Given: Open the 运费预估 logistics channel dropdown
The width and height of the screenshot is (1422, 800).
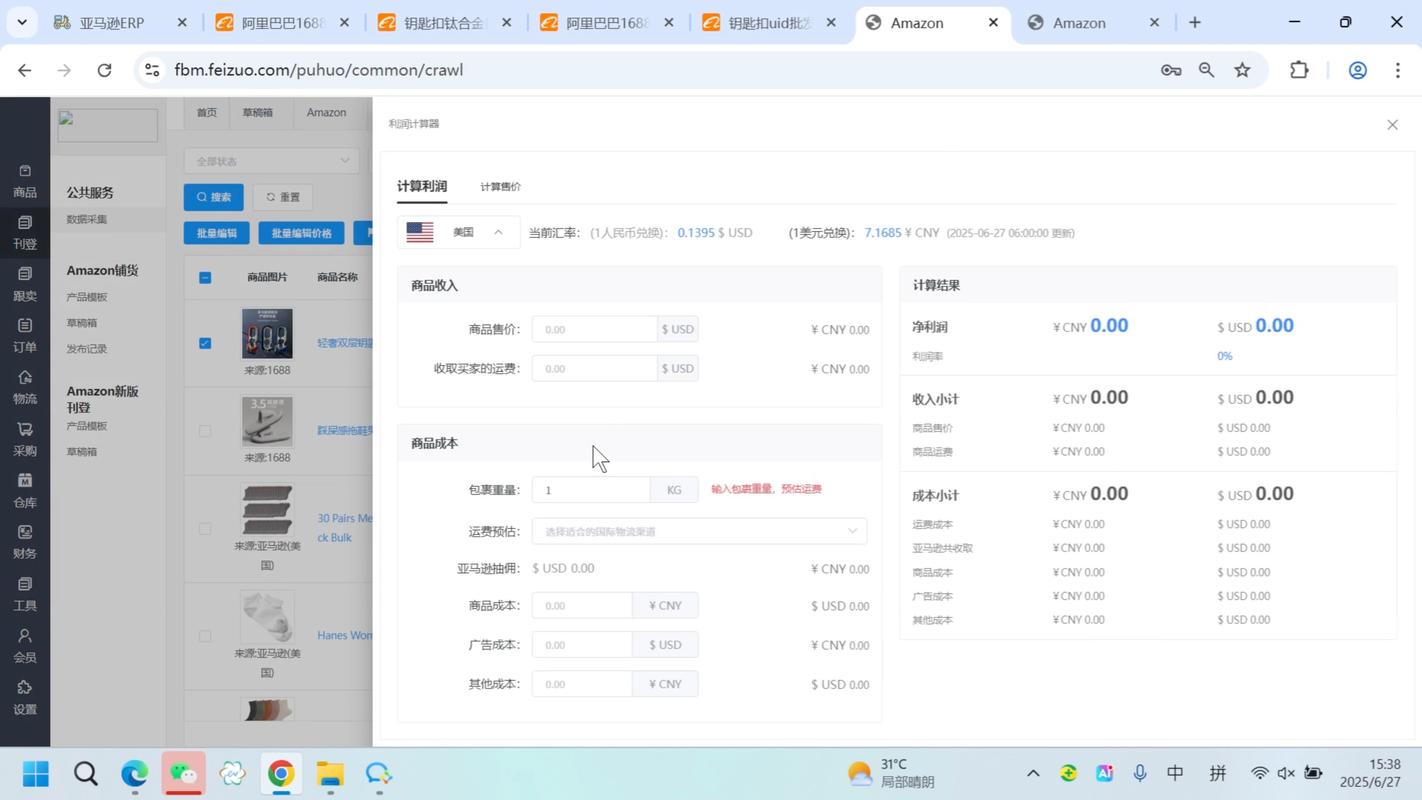Looking at the screenshot, I should click(699, 531).
